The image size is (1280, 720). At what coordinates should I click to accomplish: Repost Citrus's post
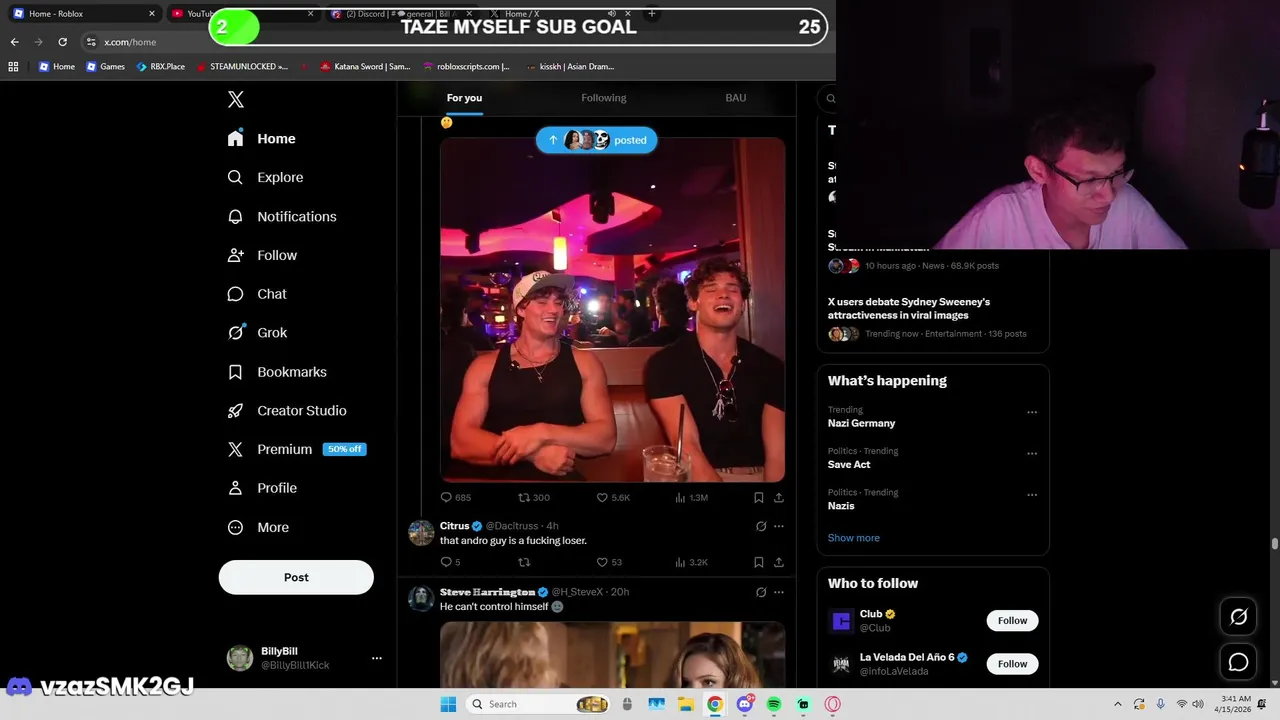point(524,562)
